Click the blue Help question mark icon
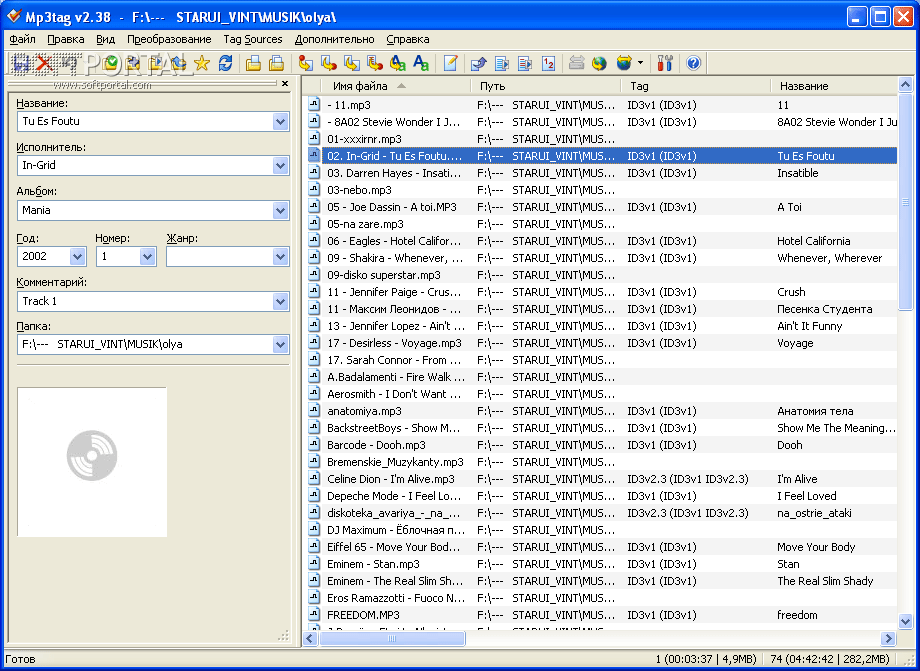The height and width of the screenshot is (671, 920). coord(694,63)
